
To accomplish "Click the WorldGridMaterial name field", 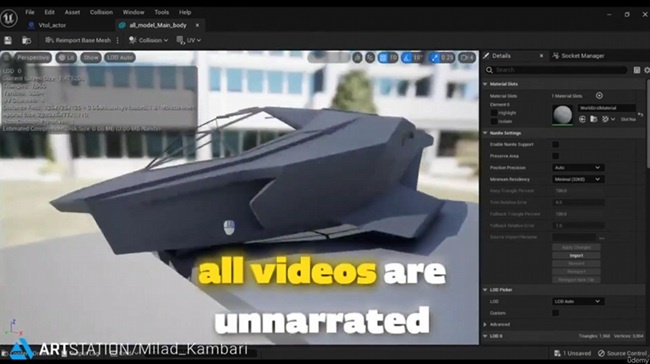I will (606, 108).
